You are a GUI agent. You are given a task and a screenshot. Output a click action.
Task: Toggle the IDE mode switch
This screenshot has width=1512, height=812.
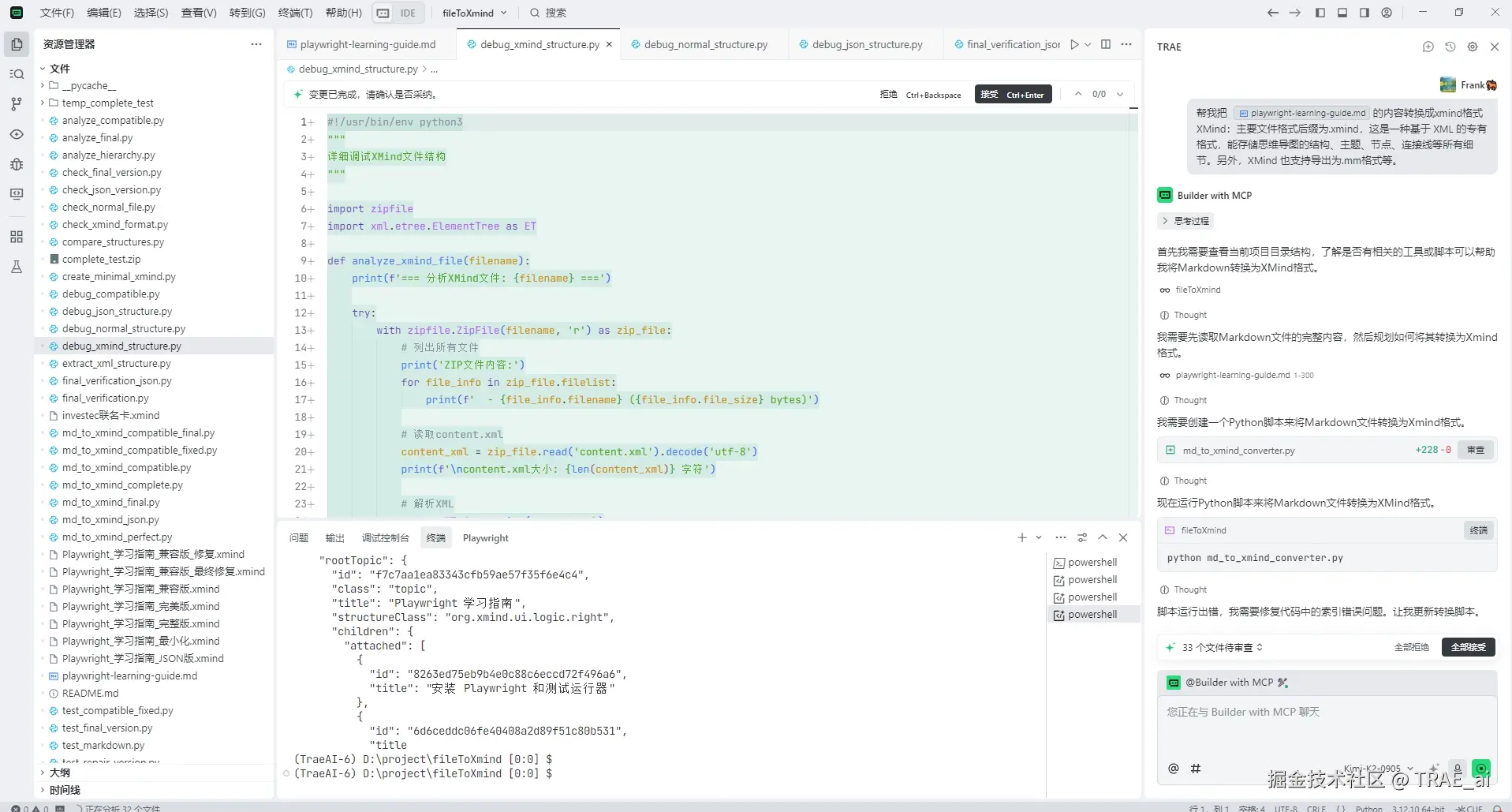click(x=397, y=13)
